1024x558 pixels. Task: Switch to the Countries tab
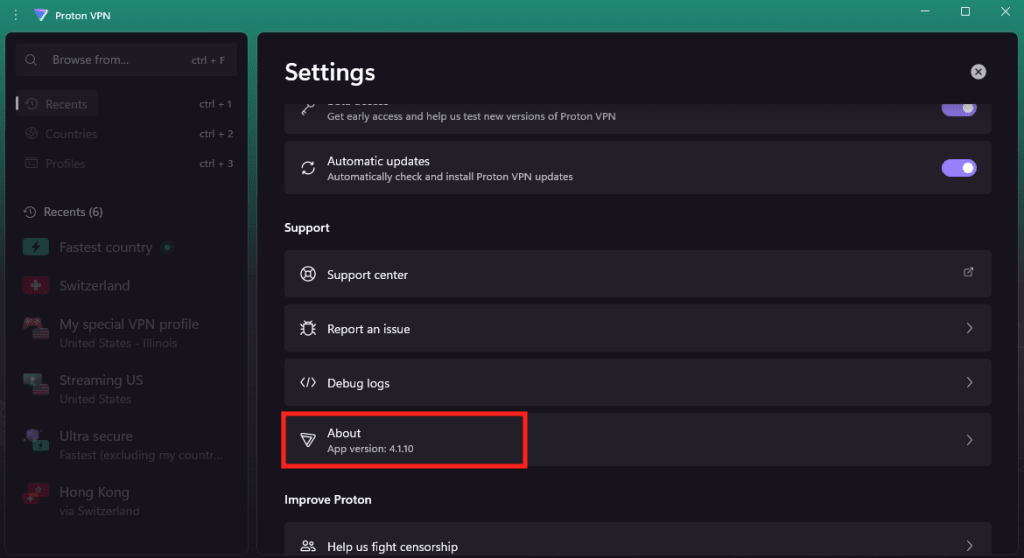point(61,134)
